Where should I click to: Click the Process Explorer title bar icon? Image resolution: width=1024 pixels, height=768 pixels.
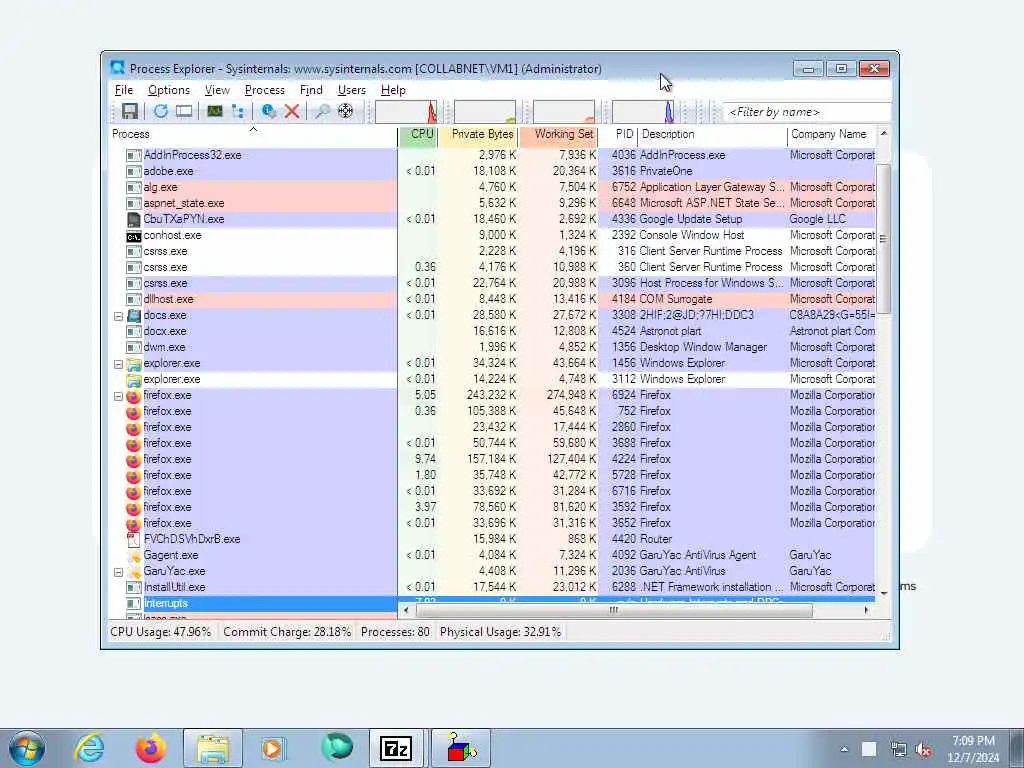pyautogui.click(x=118, y=68)
